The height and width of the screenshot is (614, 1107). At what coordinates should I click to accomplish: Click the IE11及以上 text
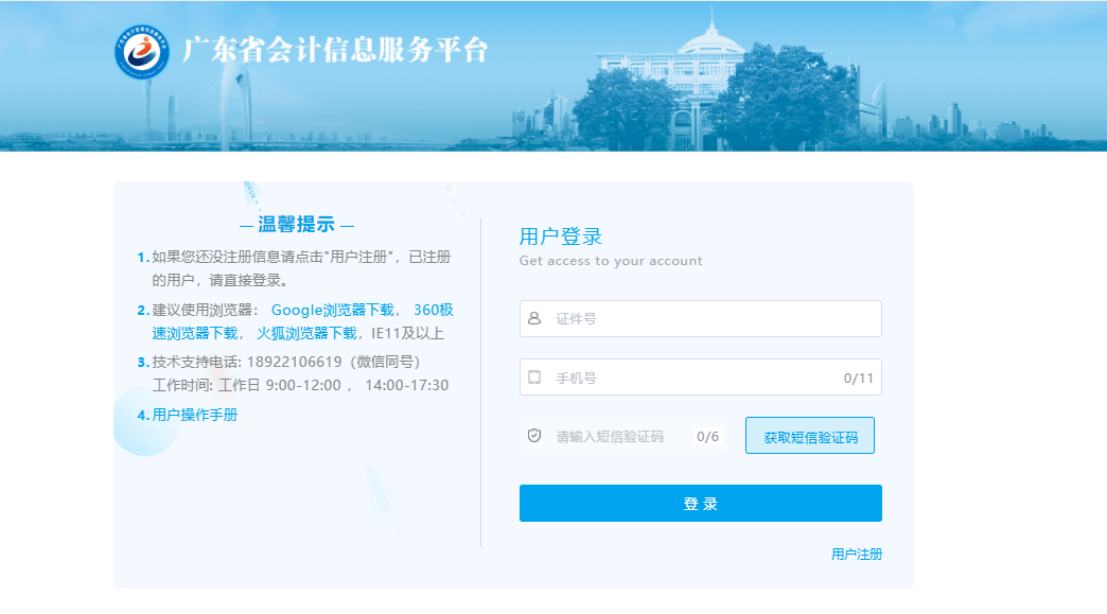tap(408, 333)
